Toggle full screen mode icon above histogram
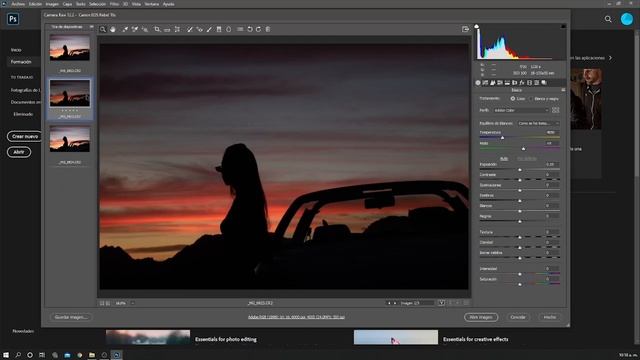Image resolution: width=640 pixels, height=360 pixels. [x=465, y=29]
